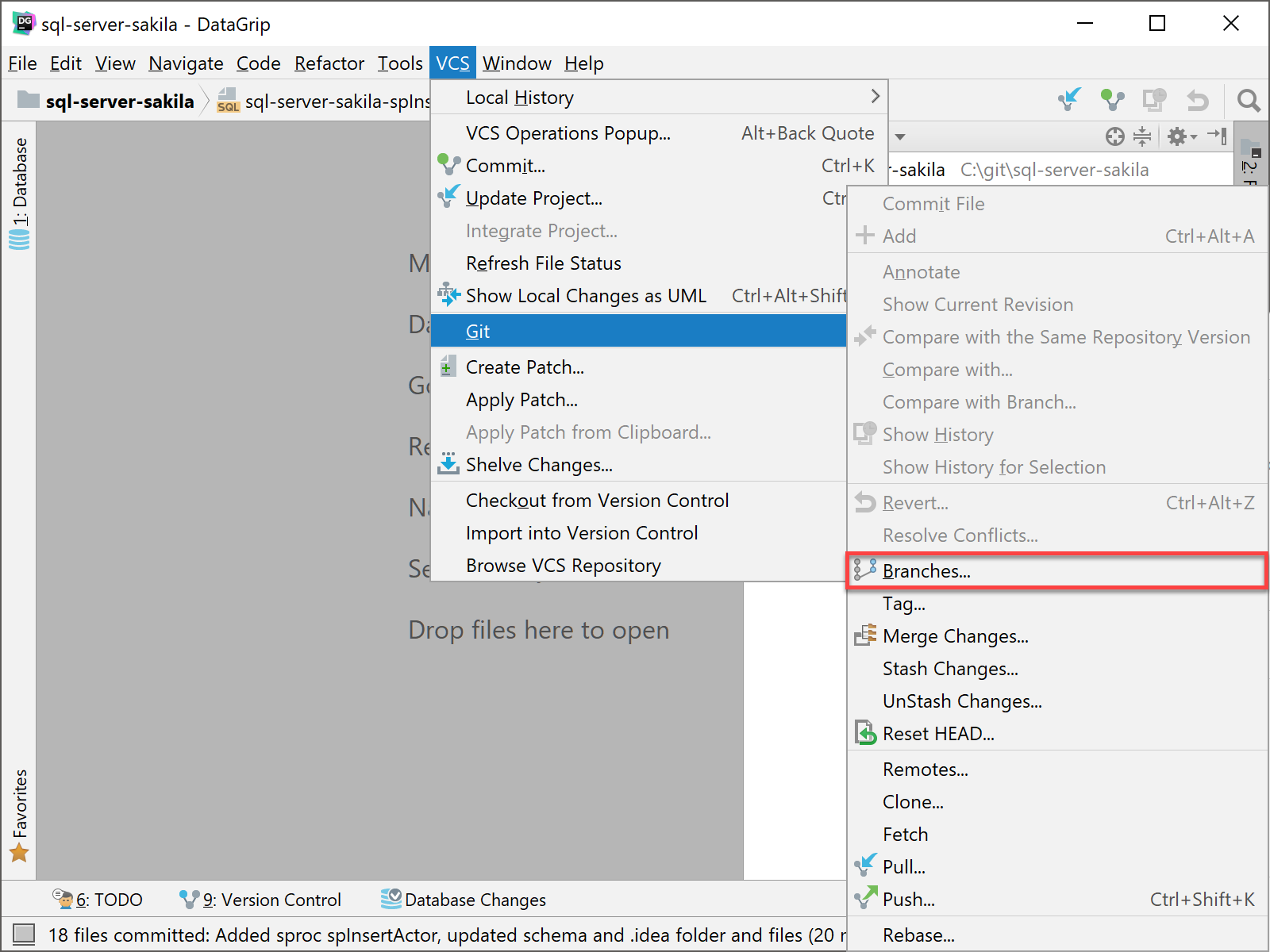Click the collapse all icon
The width and height of the screenshot is (1270, 952).
(x=1142, y=136)
